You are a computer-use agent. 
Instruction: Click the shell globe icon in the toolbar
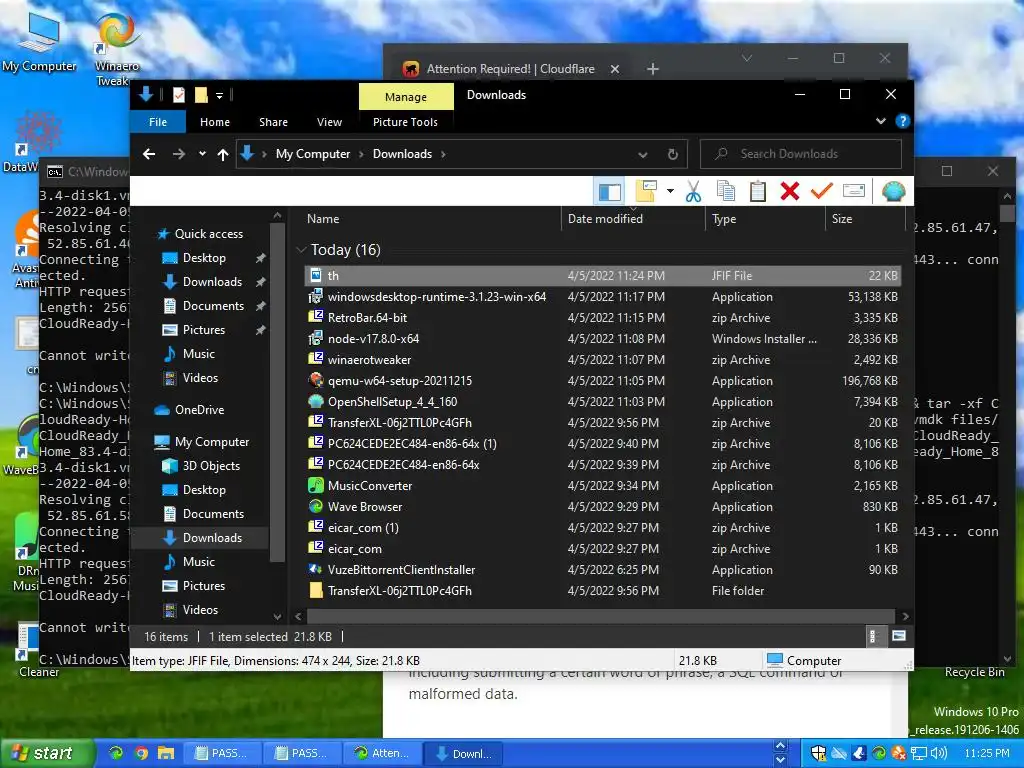pos(893,191)
